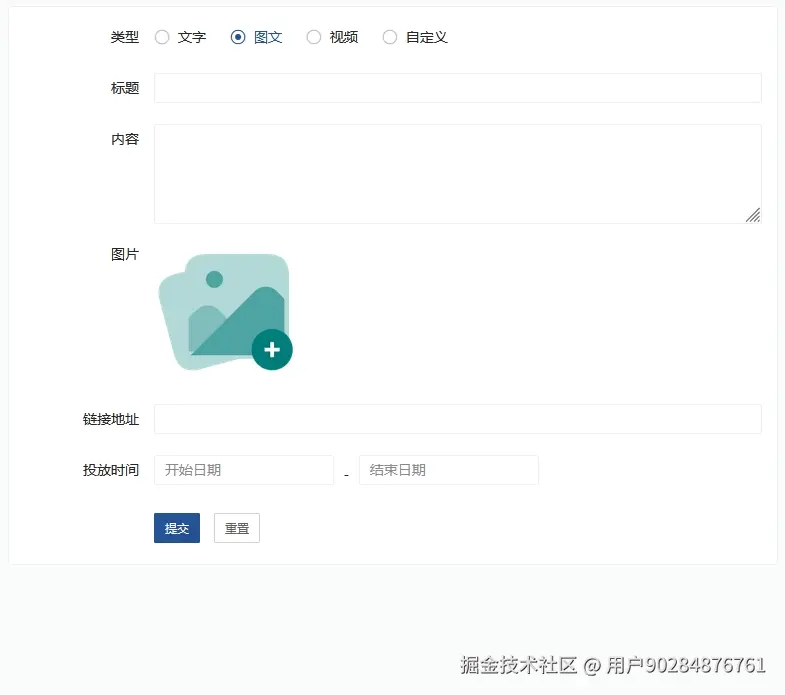Choose the 视频 type radio button
785x695 pixels.
314,37
